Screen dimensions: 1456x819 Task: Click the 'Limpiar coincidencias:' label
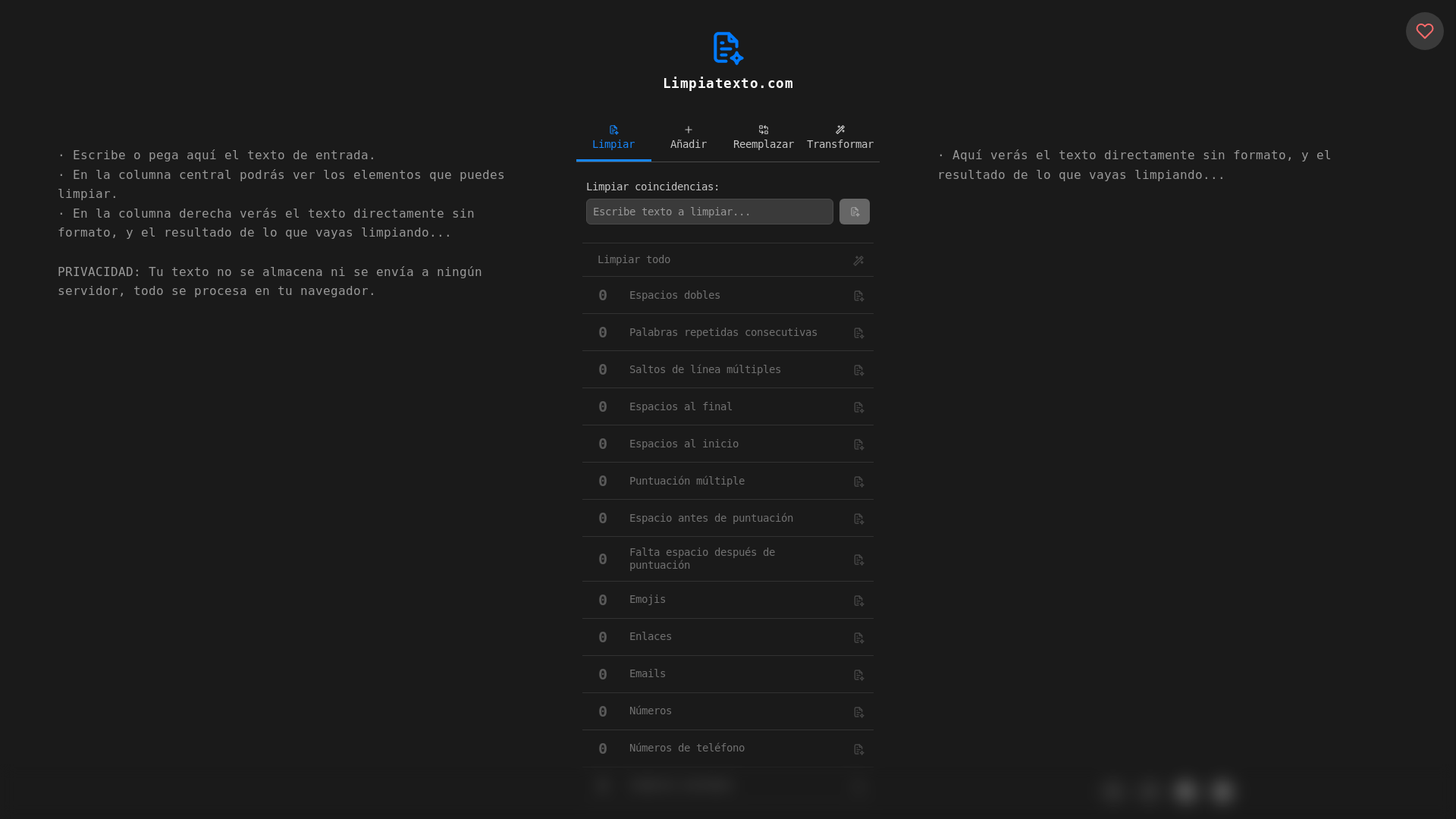pos(653,187)
